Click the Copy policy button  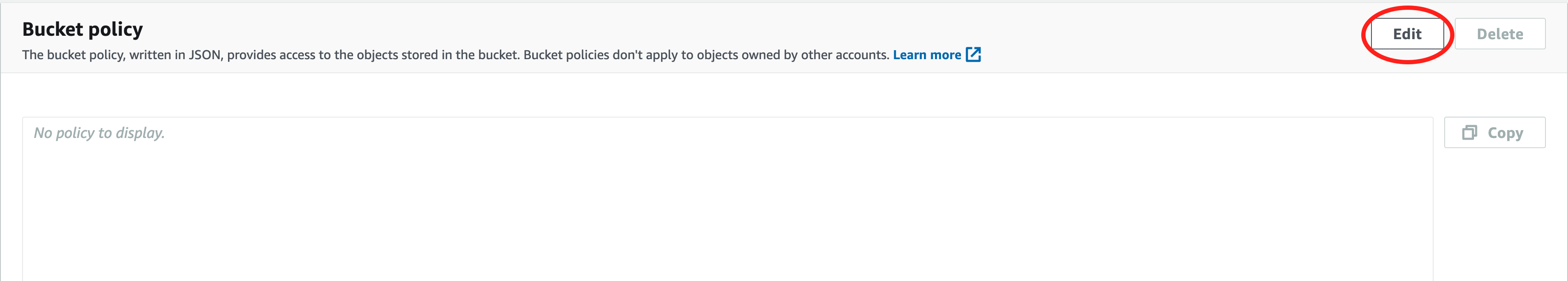coord(1494,132)
